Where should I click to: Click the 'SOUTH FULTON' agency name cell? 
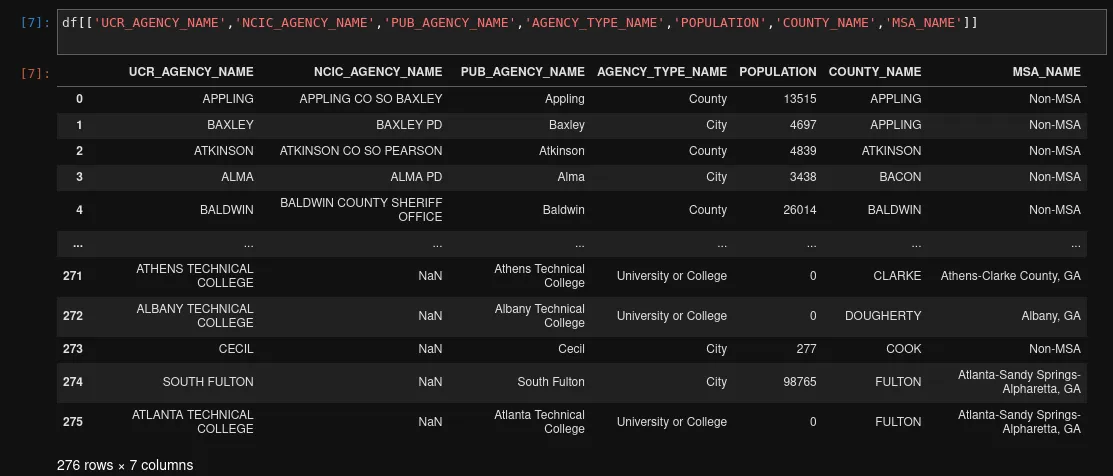click(208, 382)
